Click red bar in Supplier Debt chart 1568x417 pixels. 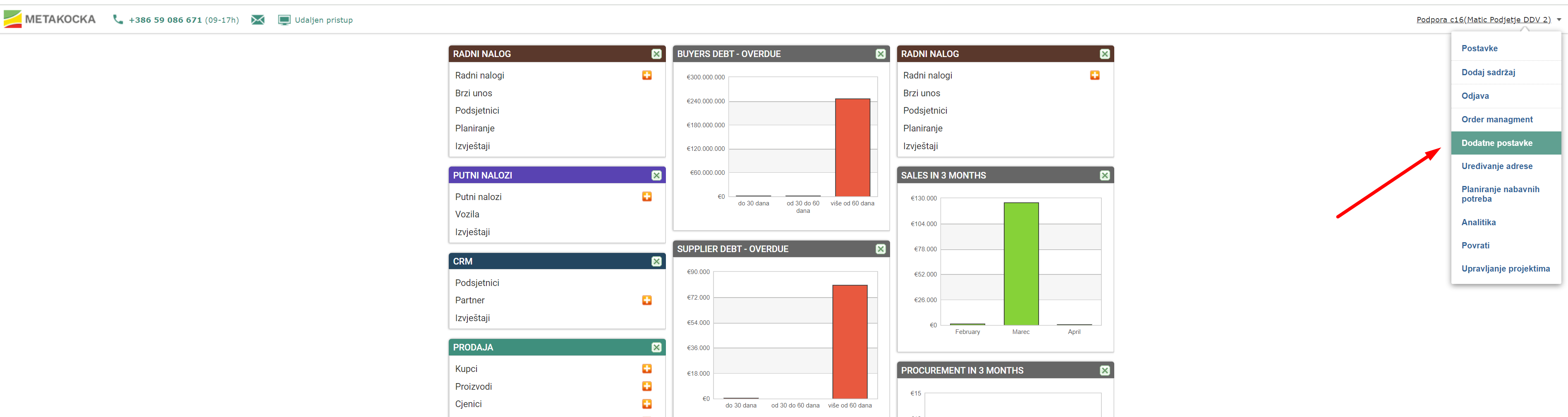click(850, 342)
